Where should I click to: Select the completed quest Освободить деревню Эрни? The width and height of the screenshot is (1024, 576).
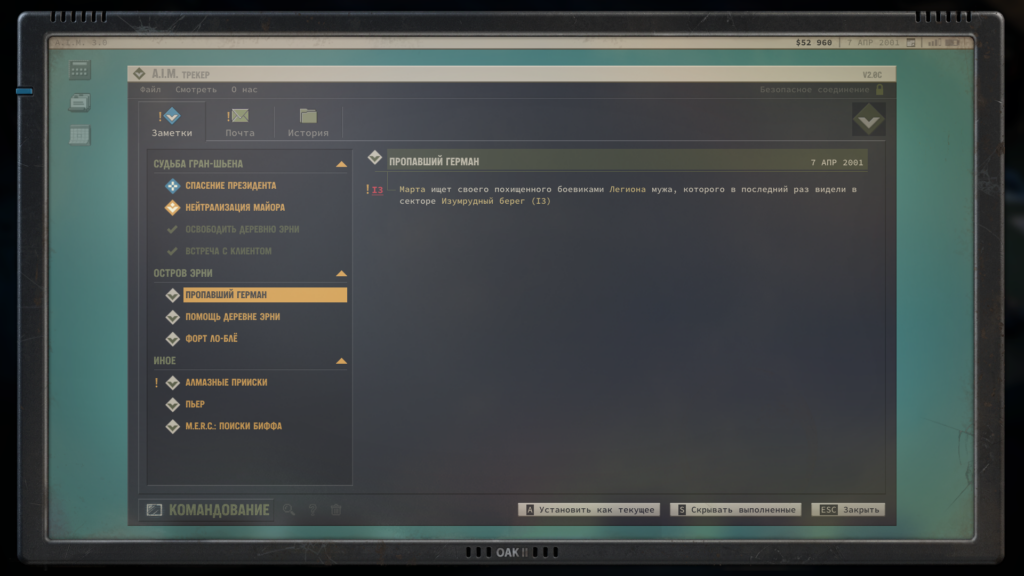241,230
